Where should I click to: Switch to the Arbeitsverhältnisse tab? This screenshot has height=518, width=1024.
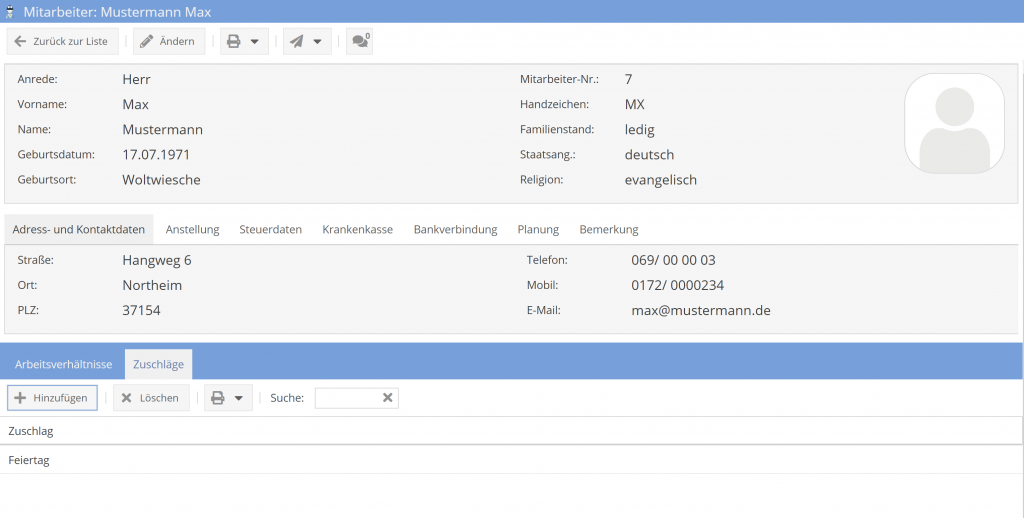(x=63, y=364)
